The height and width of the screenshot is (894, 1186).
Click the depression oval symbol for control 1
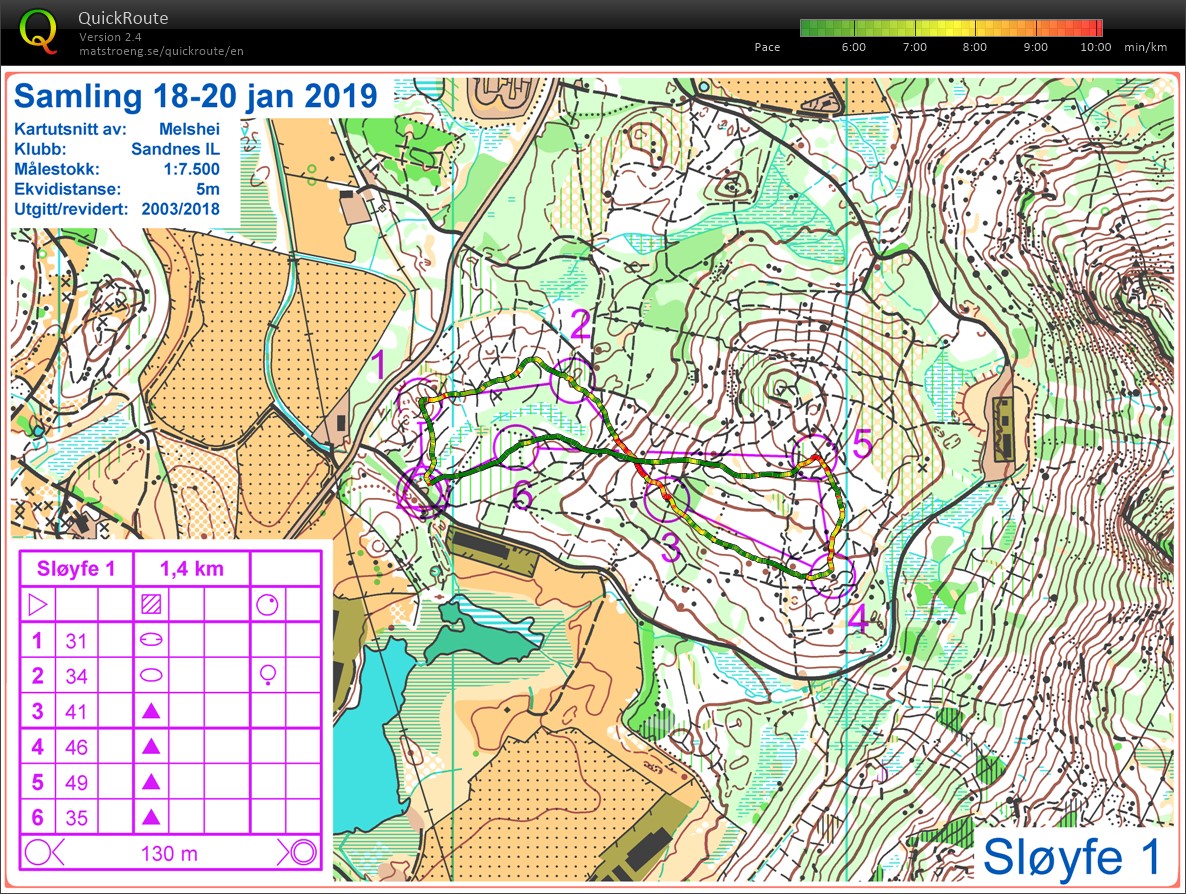tap(151, 640)
